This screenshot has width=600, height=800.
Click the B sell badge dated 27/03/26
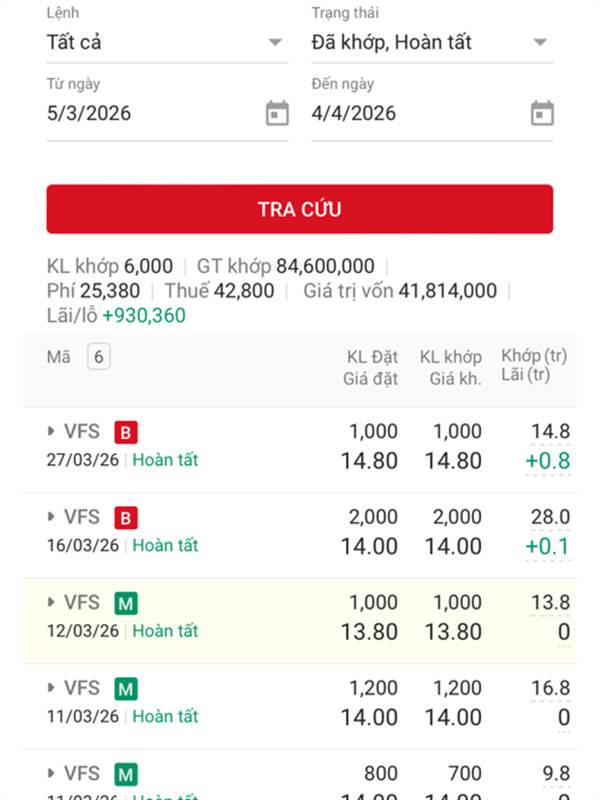[x=125, y=432]
